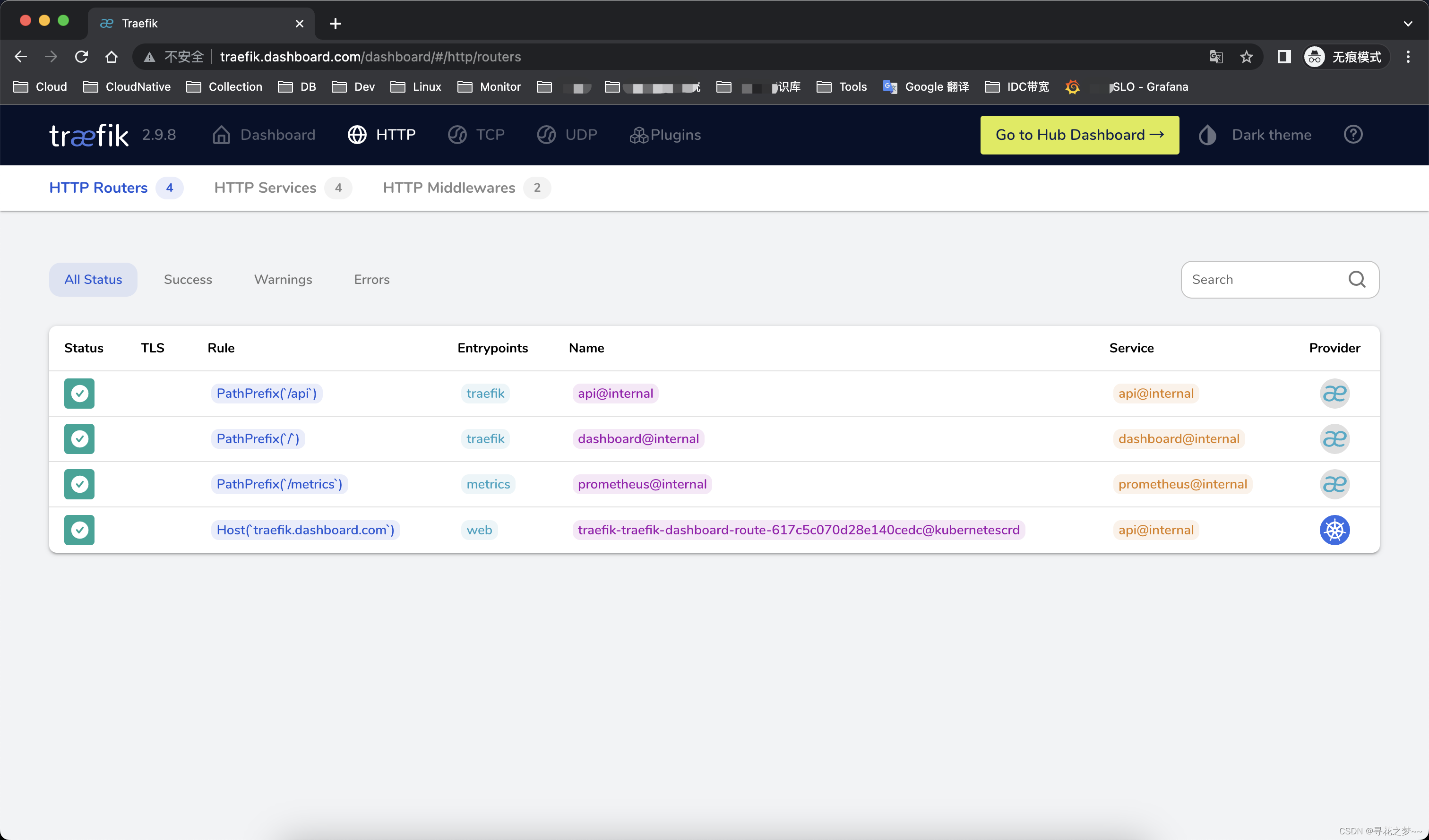Open the TCP navigation menu item
This screenshot has width=1429, height=840.
click(x=476, y=135)
